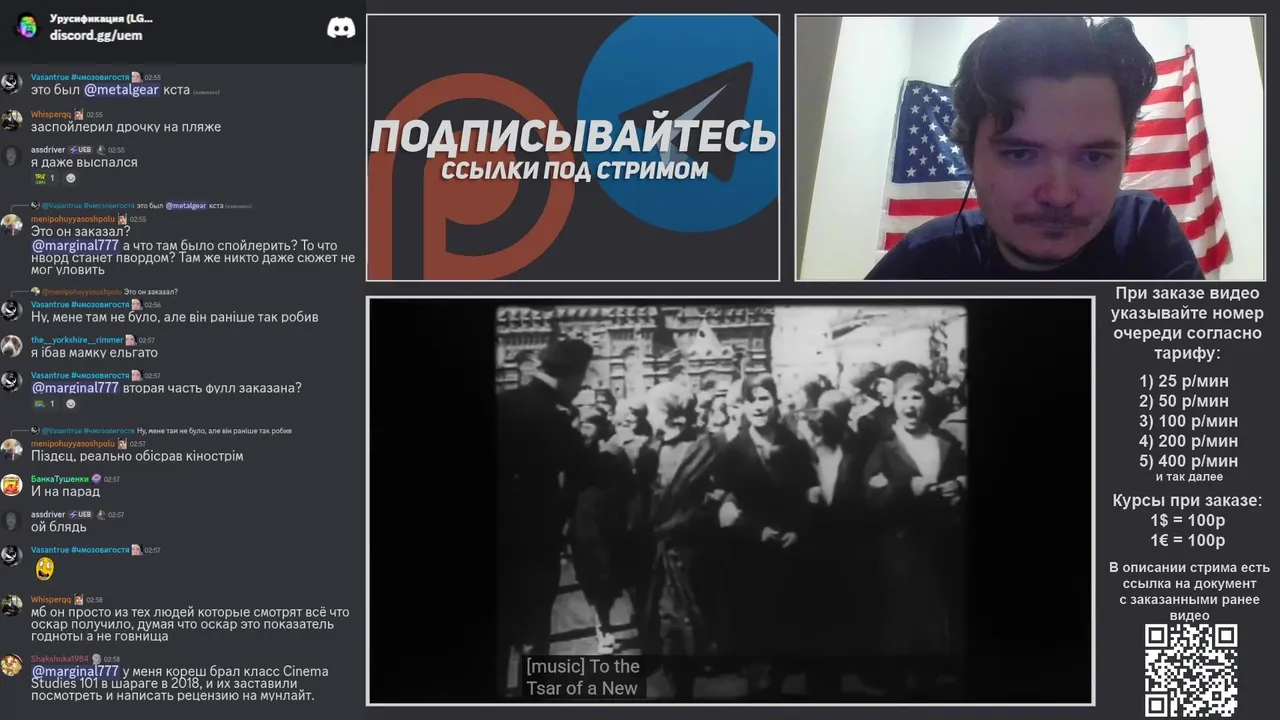Click the role icon next to the_yorkshire_rimmer's name
Image resolution: width=1280 pixels, height=720 pixels.
click(x=130, y=340)
